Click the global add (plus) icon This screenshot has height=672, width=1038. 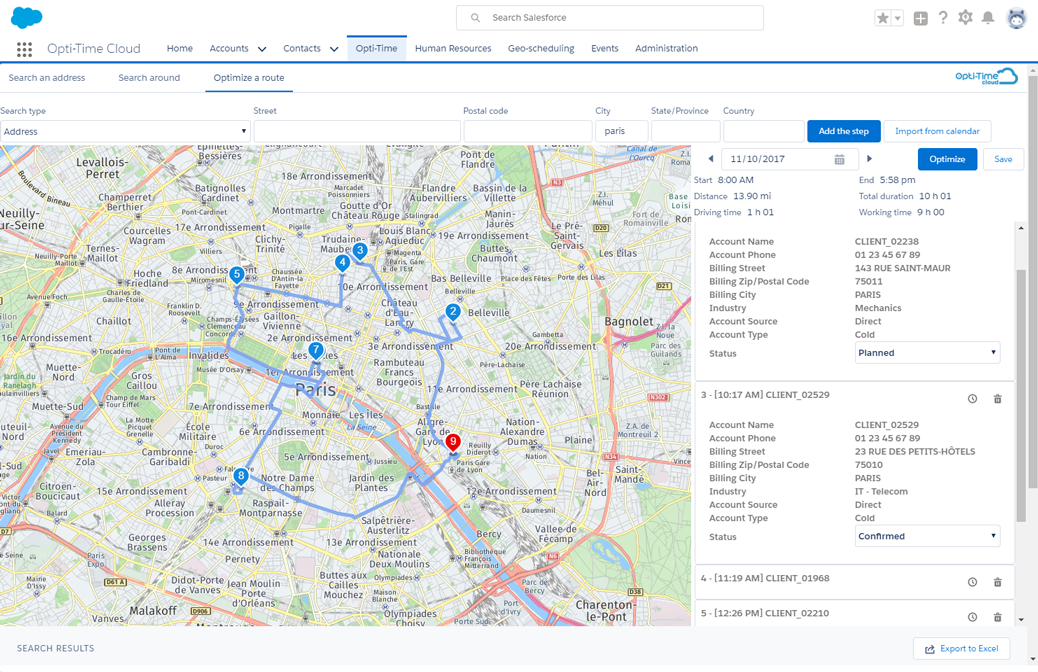[x=920, y=17]
